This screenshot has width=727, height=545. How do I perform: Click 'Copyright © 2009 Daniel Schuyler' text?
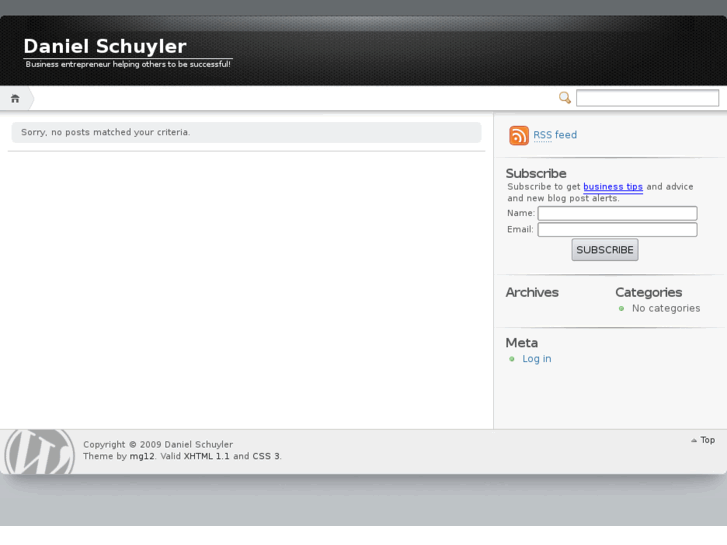[x=158, y=444]
